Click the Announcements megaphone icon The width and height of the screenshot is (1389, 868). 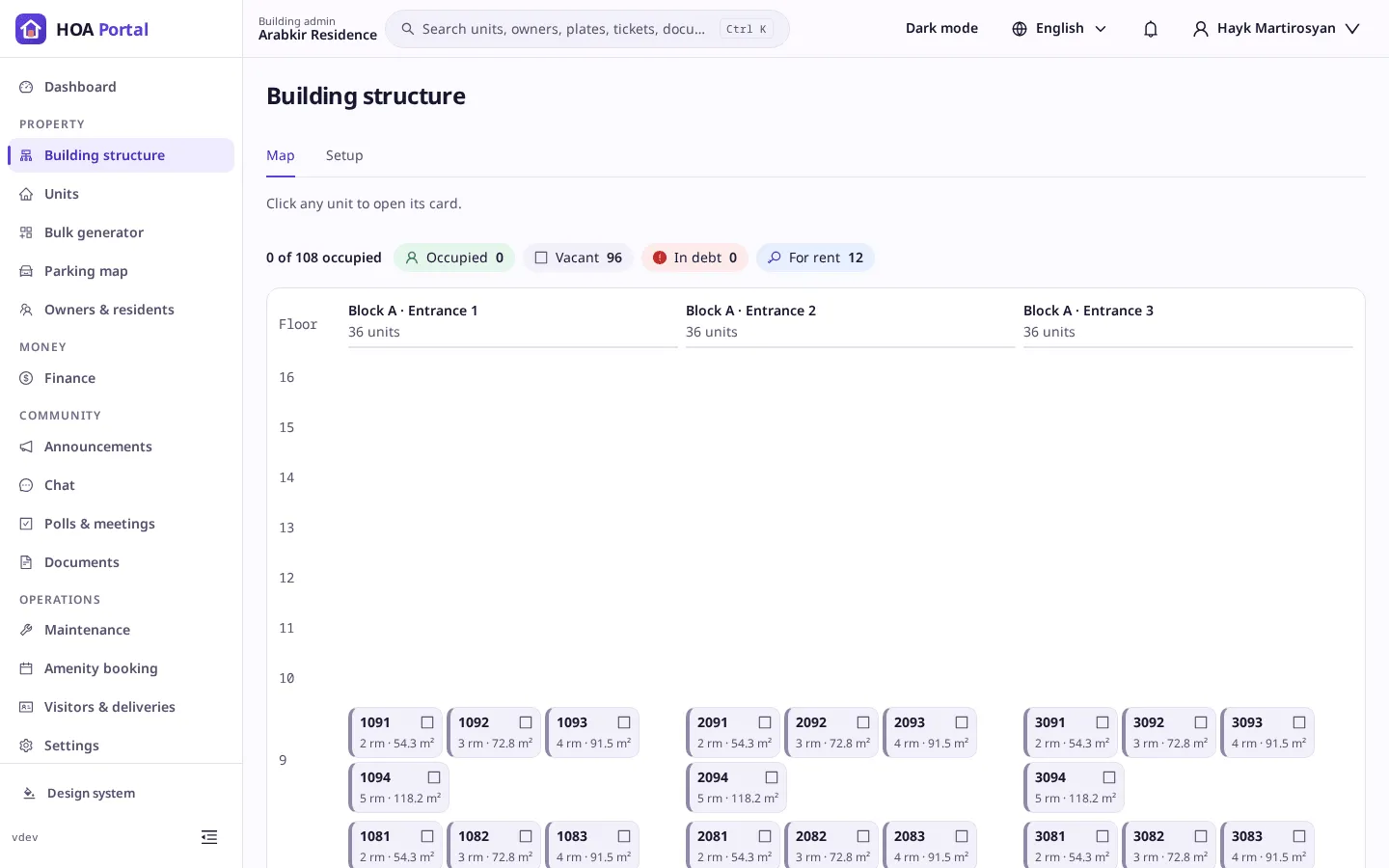click(x=26, y=447)
